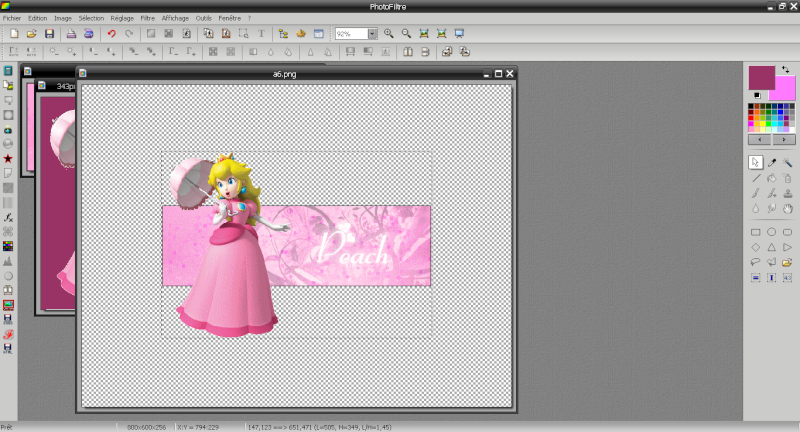
Task: Click the red star icon in left sidebar
Action: pyautogui.click(x=8, y=159)
